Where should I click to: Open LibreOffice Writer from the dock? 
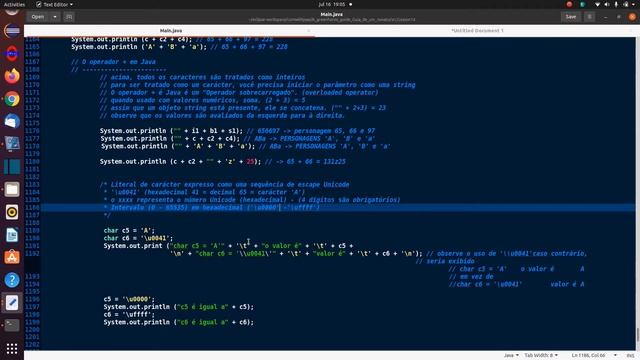[x=12, y=235]
